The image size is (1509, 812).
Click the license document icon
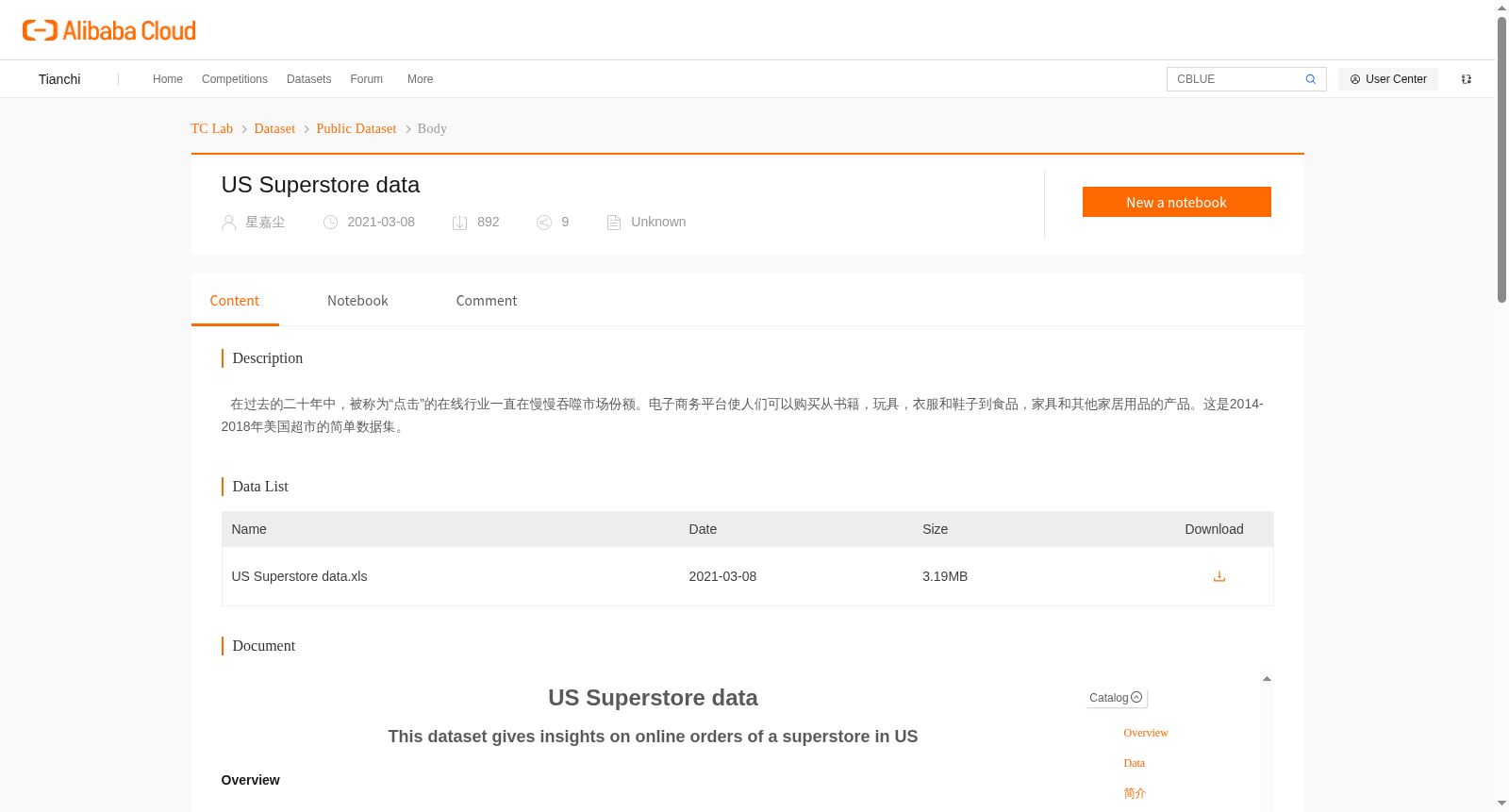point(614,223)
